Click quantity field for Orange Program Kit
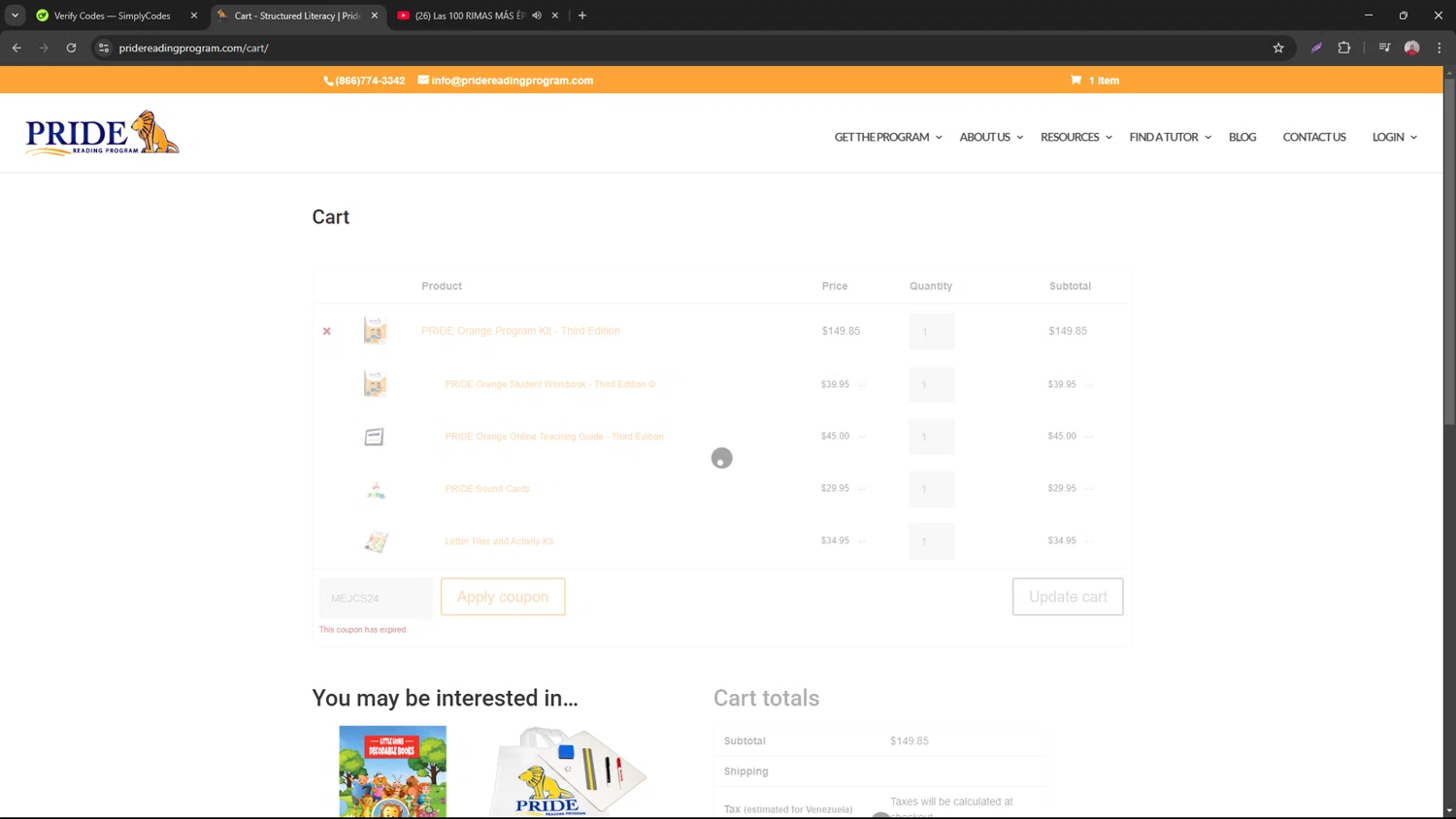 932,332
